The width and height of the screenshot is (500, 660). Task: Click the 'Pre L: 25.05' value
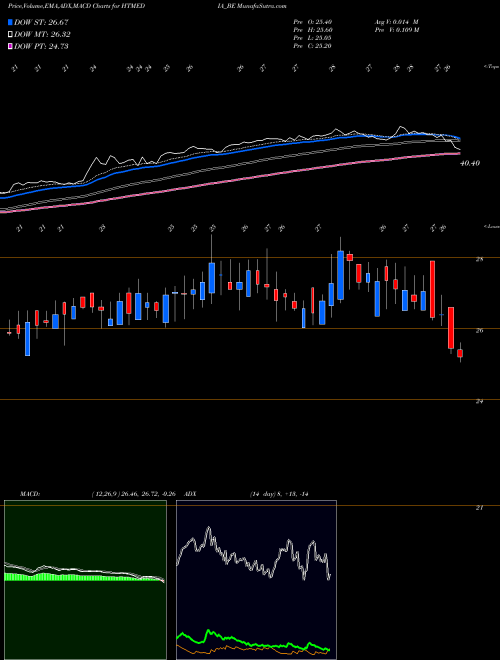pos(312,38)
